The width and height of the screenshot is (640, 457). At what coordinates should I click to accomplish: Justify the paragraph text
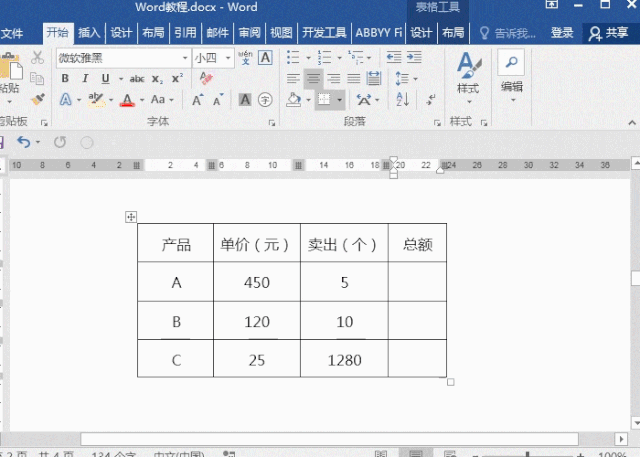(x=353, y=78)
